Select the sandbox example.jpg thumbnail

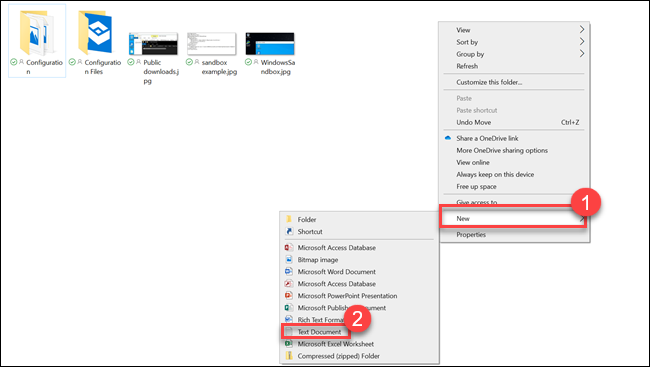[x=211, y=44]
